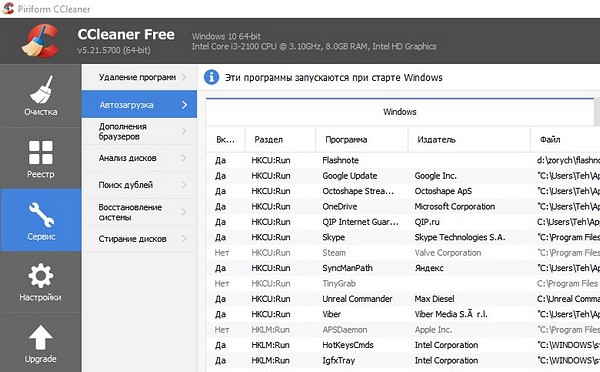Viewport: 600px width, 372px height.
Task: Click publisher Max Diesel cell
Action: click(434, 299)
